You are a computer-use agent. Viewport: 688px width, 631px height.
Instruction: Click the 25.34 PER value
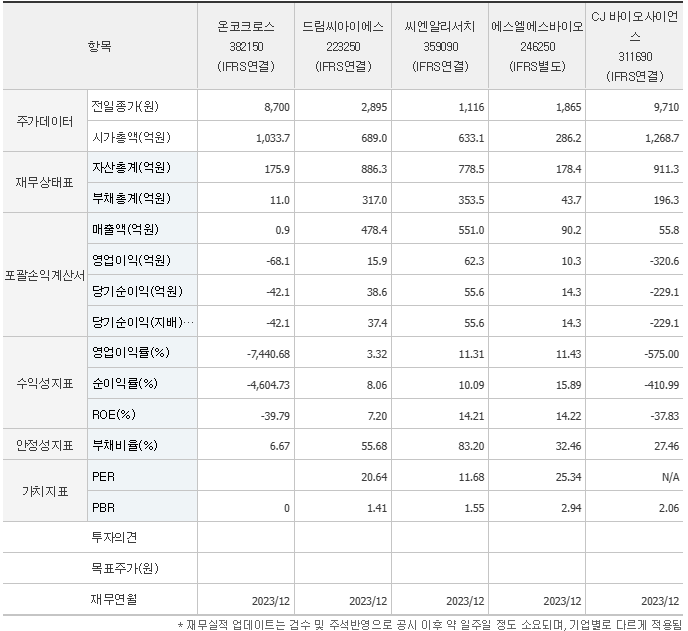coord(569,477)
